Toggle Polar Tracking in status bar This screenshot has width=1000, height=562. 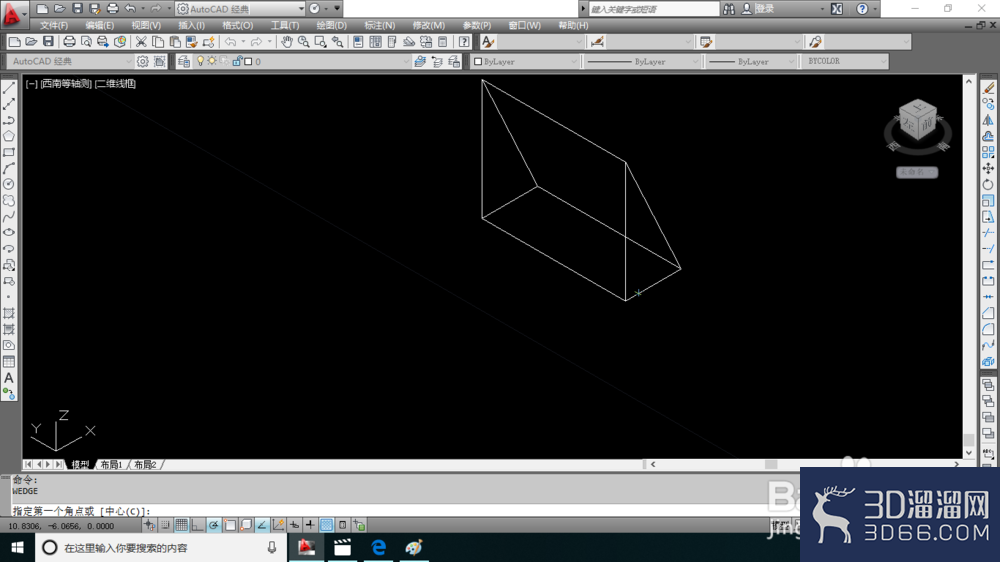214,526
